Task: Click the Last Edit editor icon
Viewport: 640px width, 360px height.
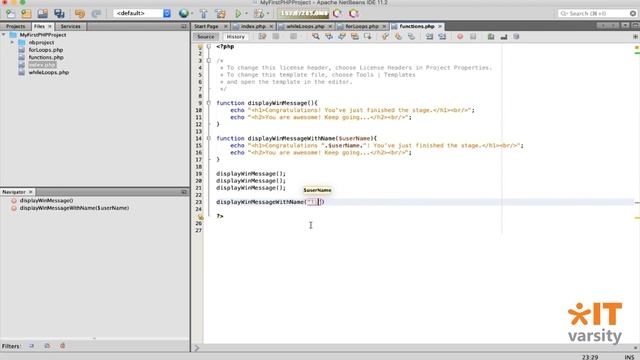Action: pos(262,37)
